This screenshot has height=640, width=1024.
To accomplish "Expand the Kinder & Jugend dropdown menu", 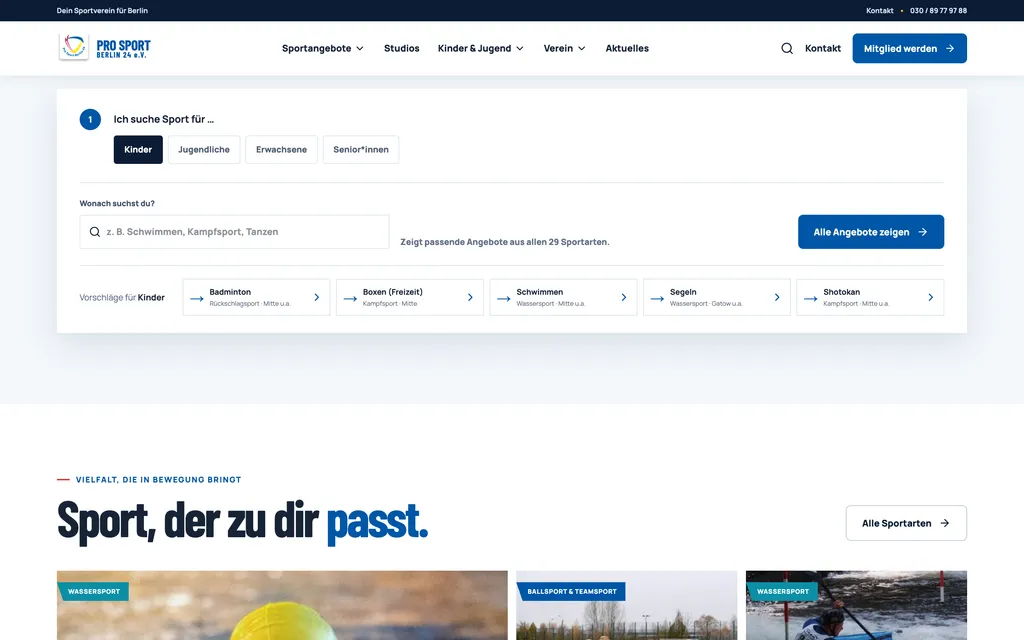I will click(481, 48).
